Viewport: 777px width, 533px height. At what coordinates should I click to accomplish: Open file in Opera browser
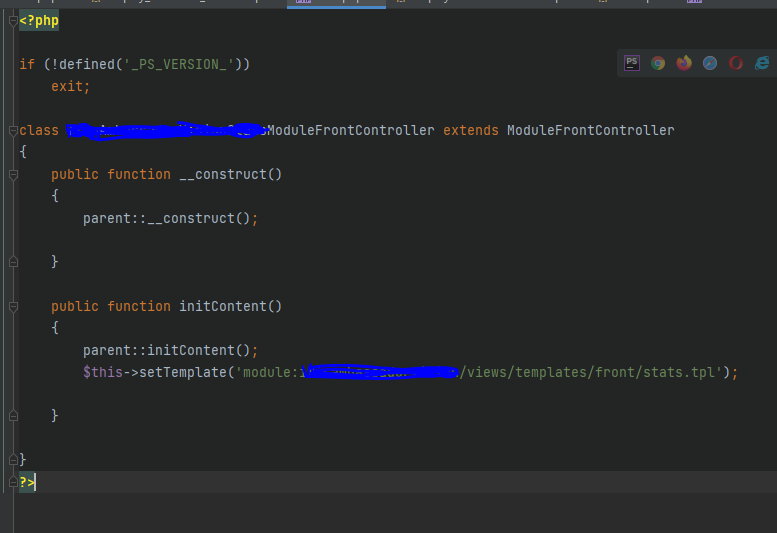pyautogui.click(x=736, y=63)
